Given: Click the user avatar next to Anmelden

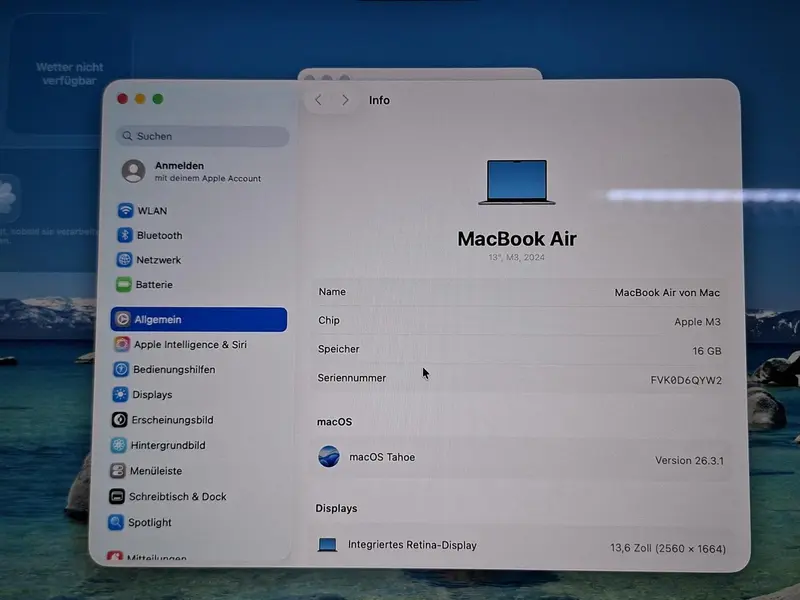Looking at the screenshot, I should [x=133, y=171].
